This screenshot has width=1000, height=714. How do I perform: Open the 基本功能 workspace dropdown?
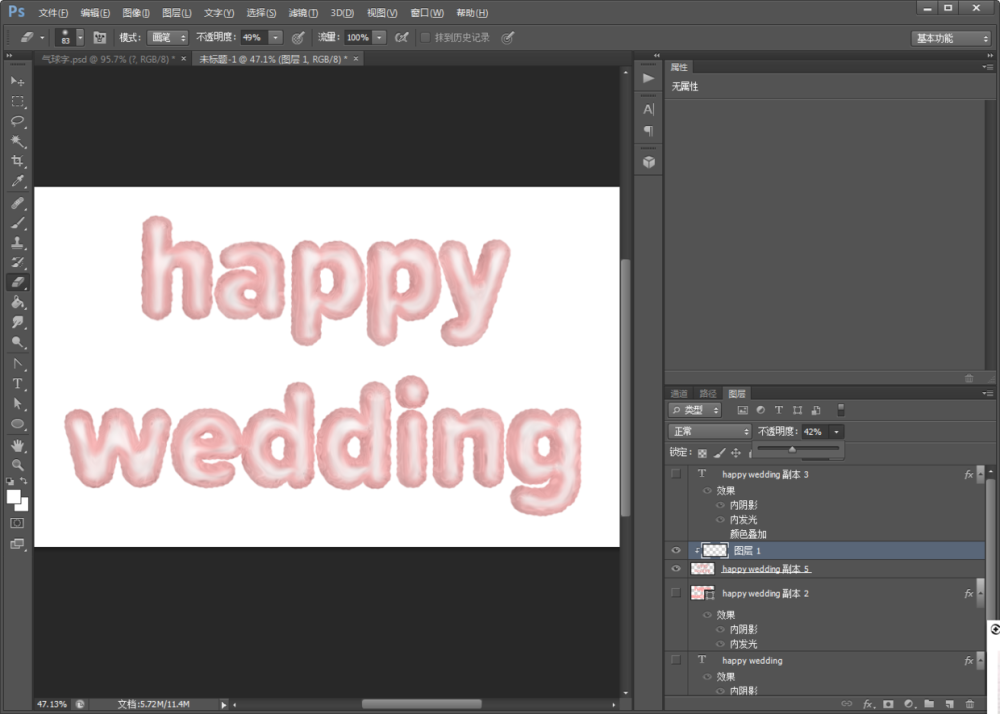[x=951, y=38]
